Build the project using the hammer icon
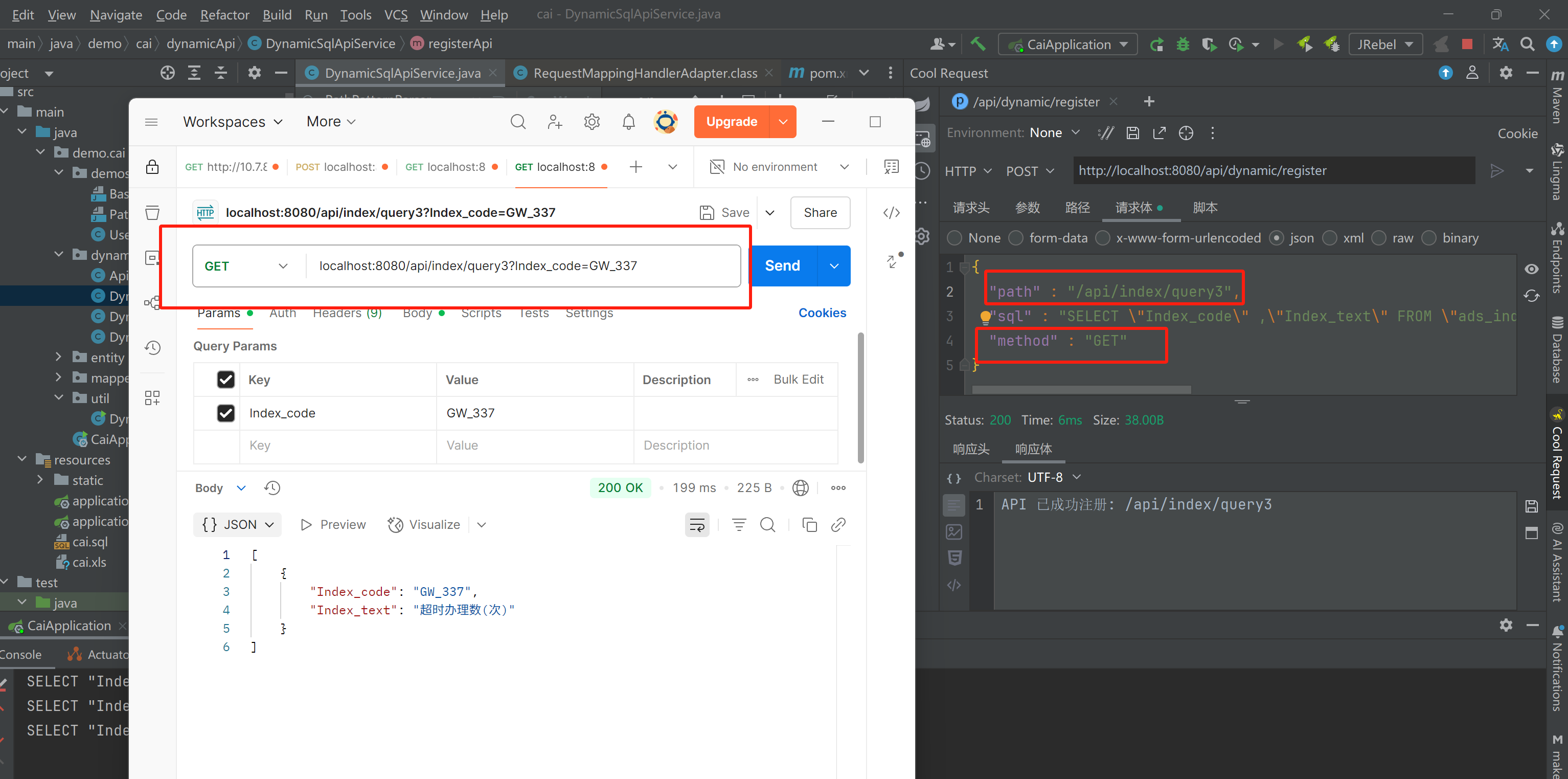The image size is (1568, 779). click(978, 44)
